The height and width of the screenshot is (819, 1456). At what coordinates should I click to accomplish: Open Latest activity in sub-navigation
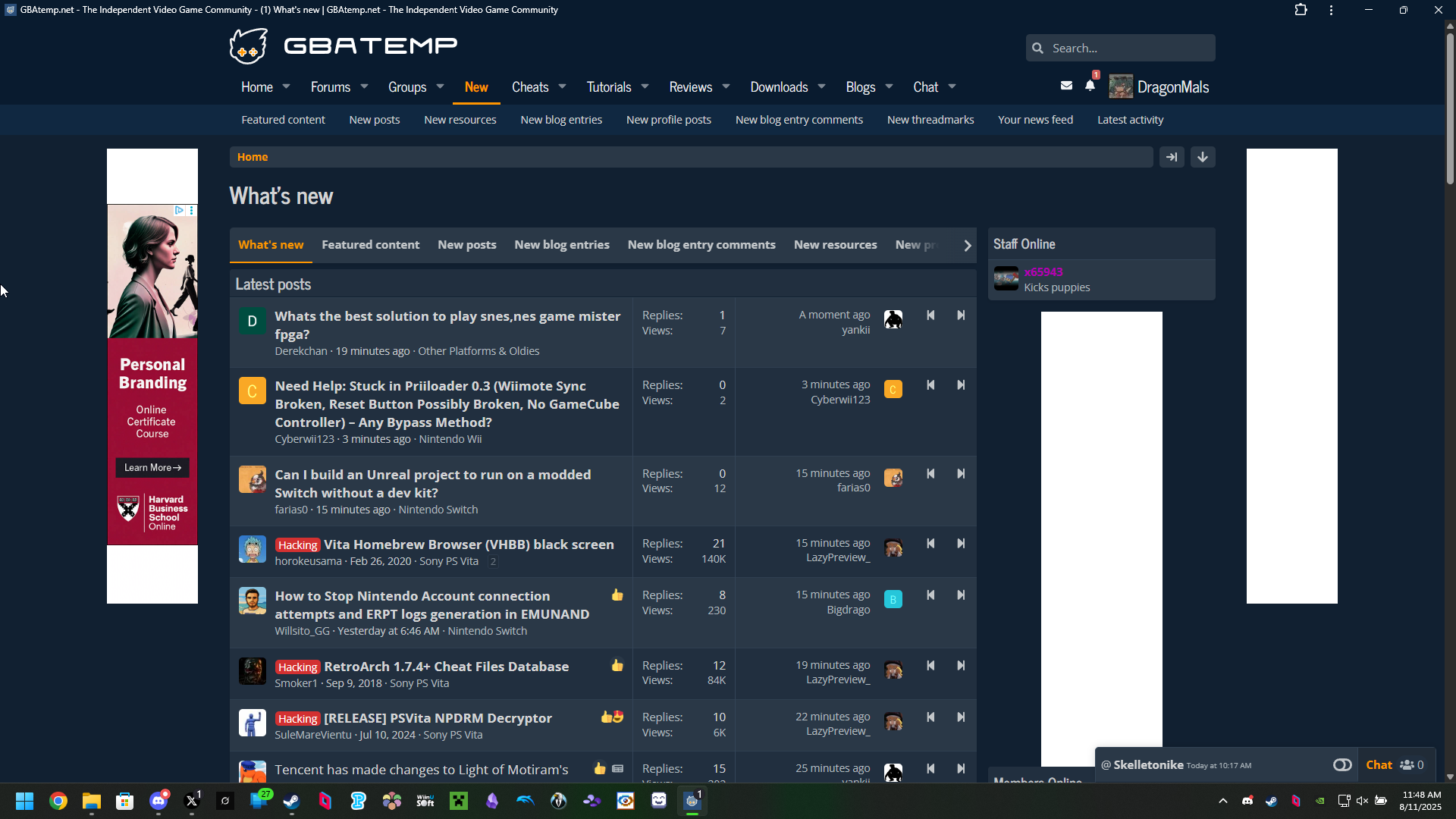pos(1130,120)
